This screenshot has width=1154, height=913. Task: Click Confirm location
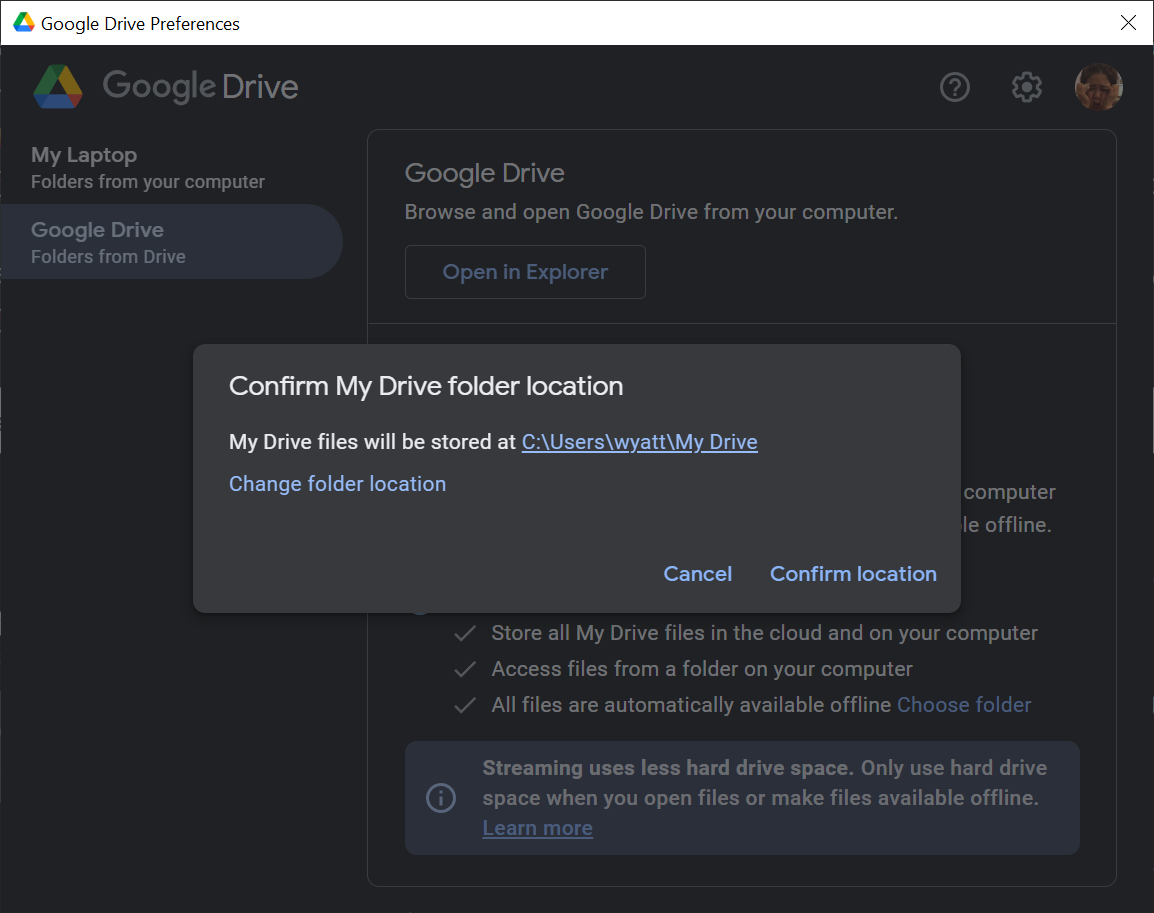tap(853, 574)
